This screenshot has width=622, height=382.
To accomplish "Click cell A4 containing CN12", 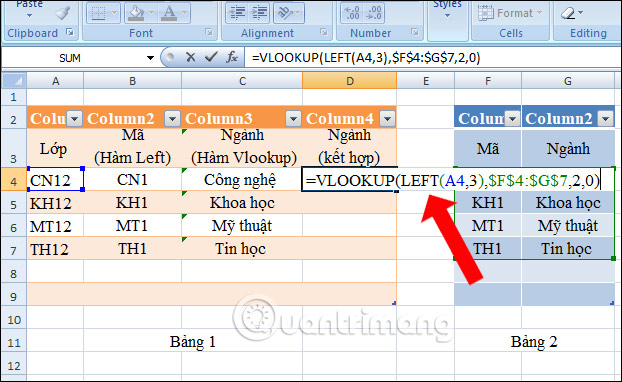I will pos(55,180).
